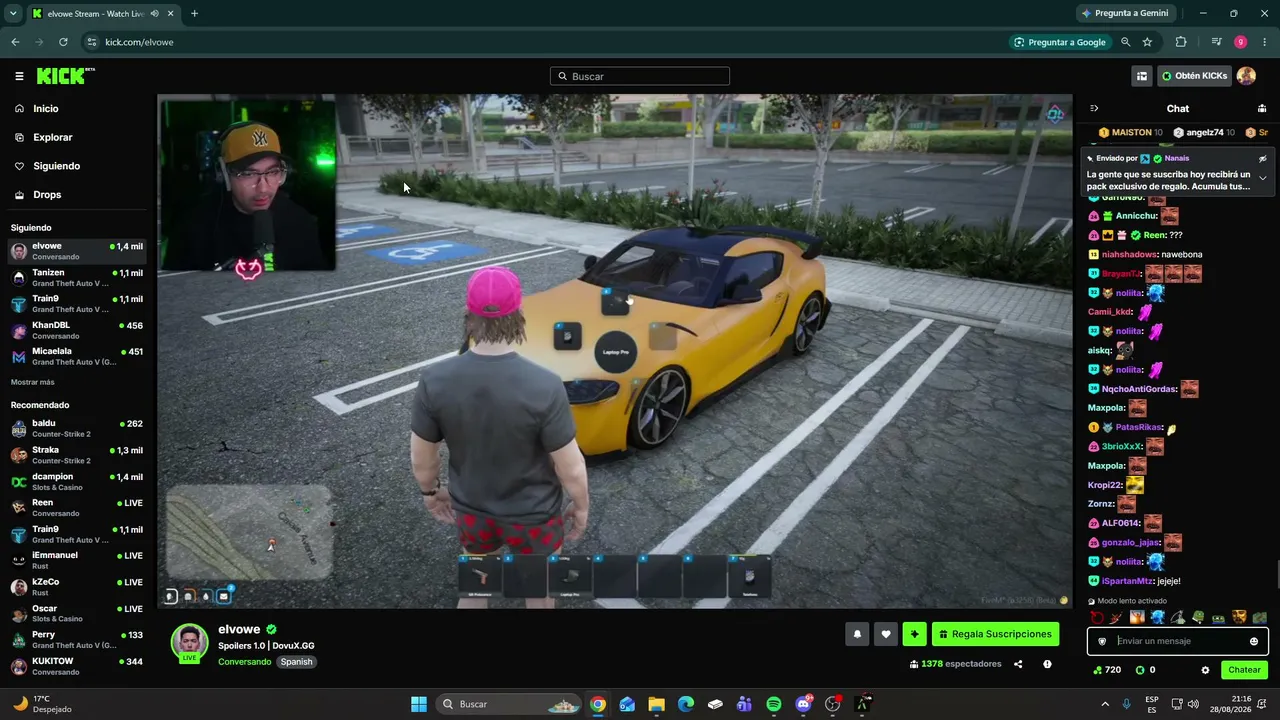Open Straka recommended channel
The height and width of the screenshot is (720, 1280).
78,455
